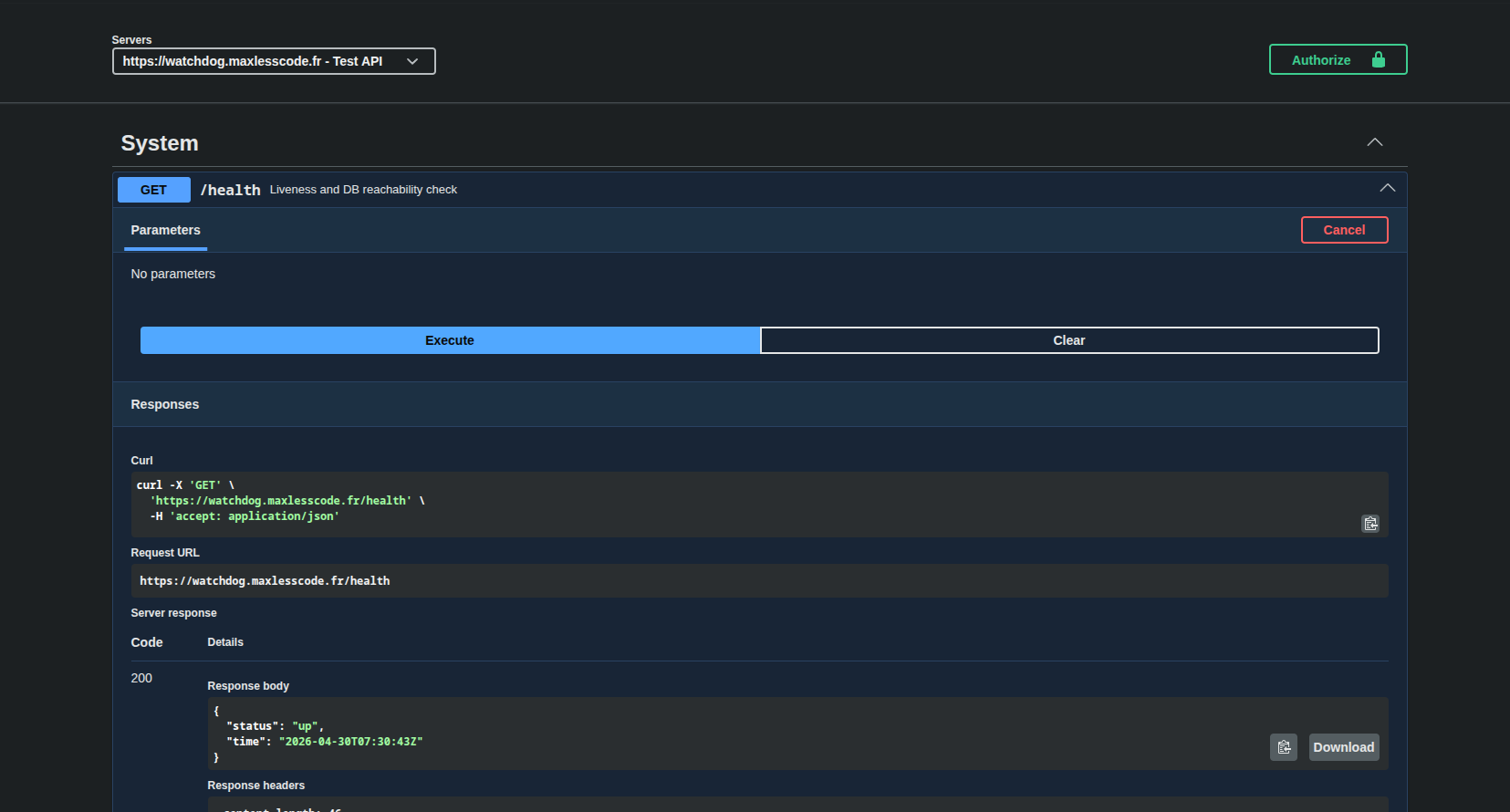
Task: Collapse the GET /health operation
Action: pyautogui.click(x=1388, y=188)
